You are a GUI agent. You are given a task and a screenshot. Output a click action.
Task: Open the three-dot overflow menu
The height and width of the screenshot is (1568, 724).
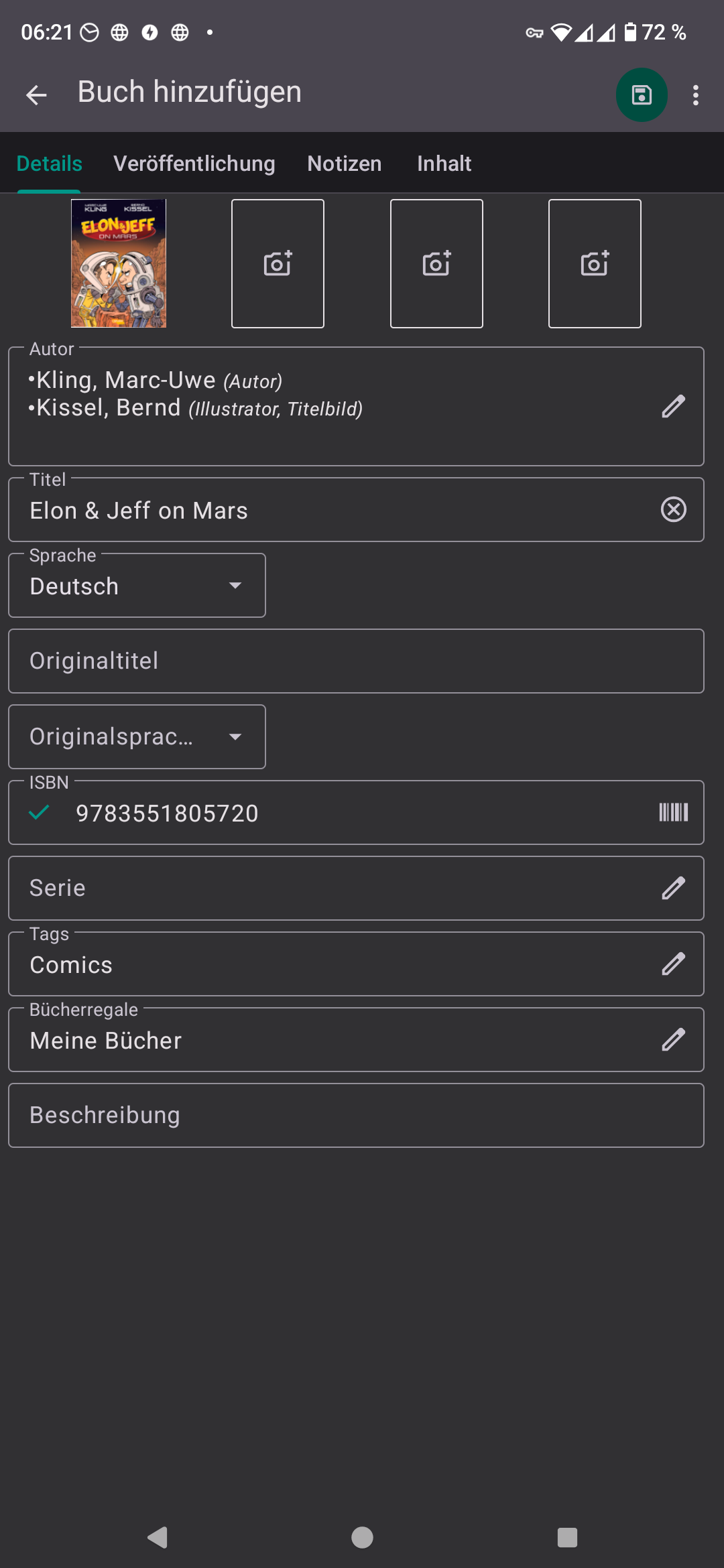696,94
